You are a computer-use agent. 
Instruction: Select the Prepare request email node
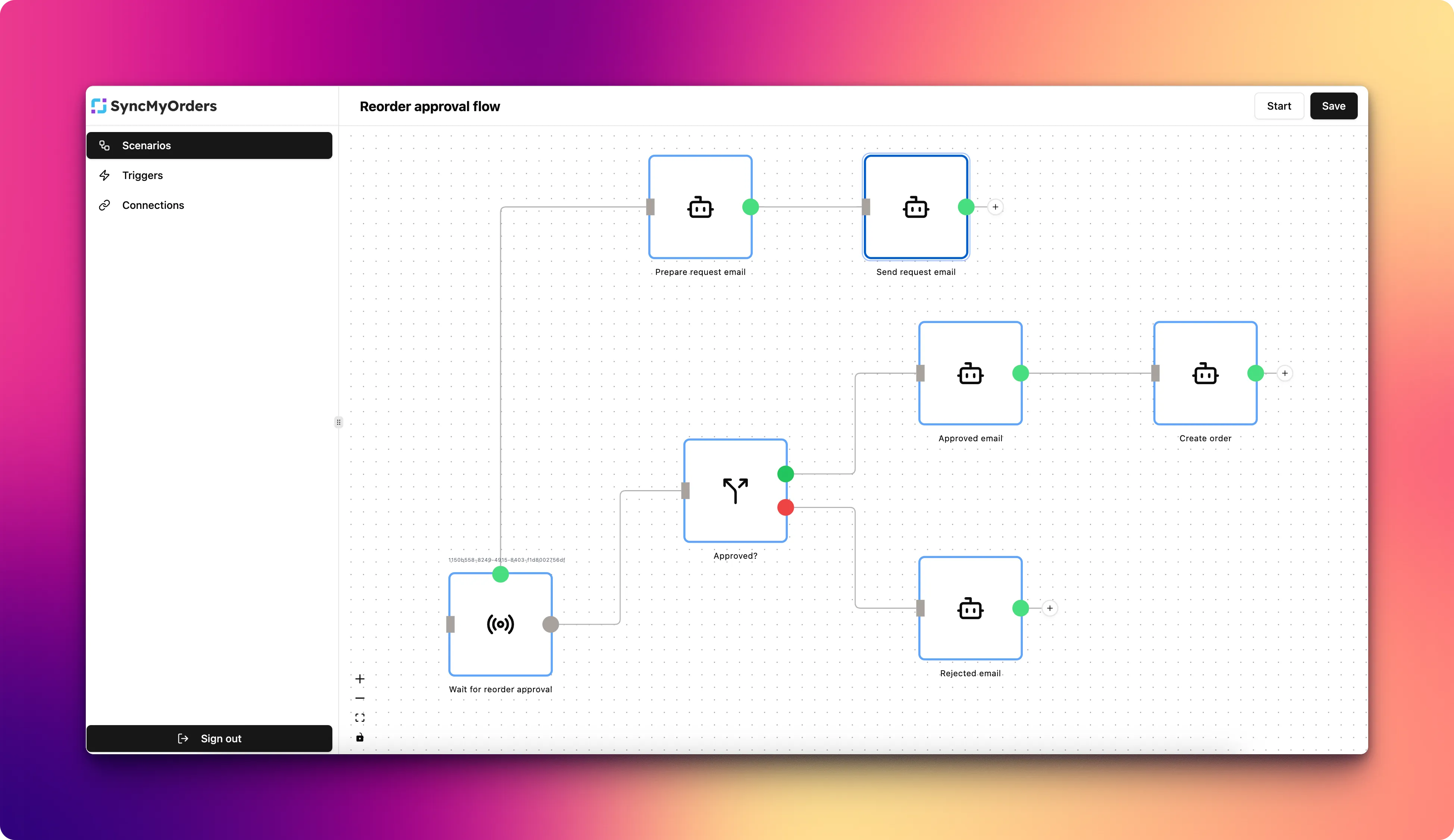click(700, 207)
